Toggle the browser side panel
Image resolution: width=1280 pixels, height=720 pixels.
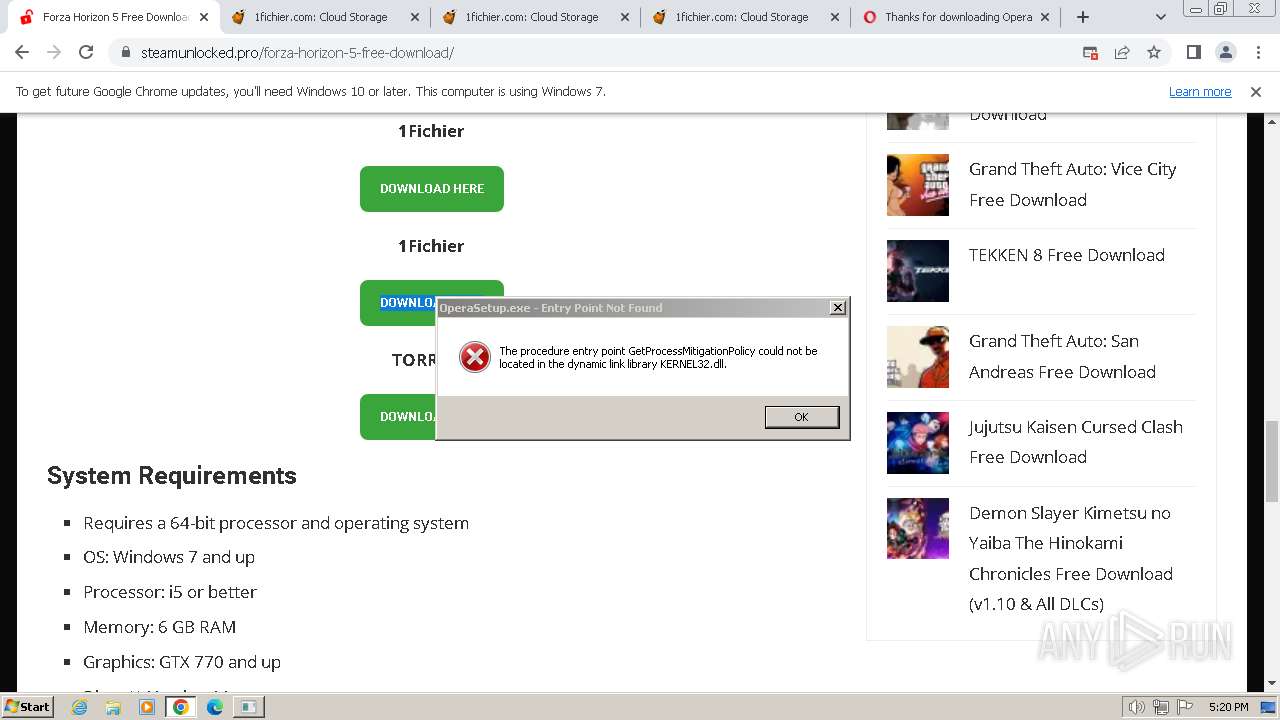pos(1193,53)
